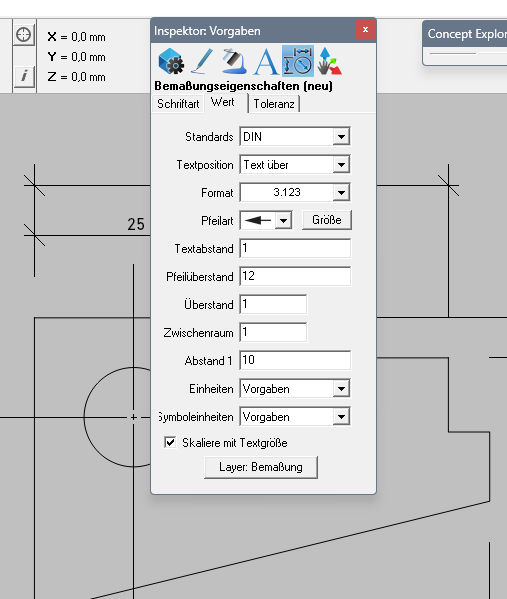Screen dimensions: 507x599
Task: Expand the Format 3.123 dropdown
Action: [x=341, y=193]
